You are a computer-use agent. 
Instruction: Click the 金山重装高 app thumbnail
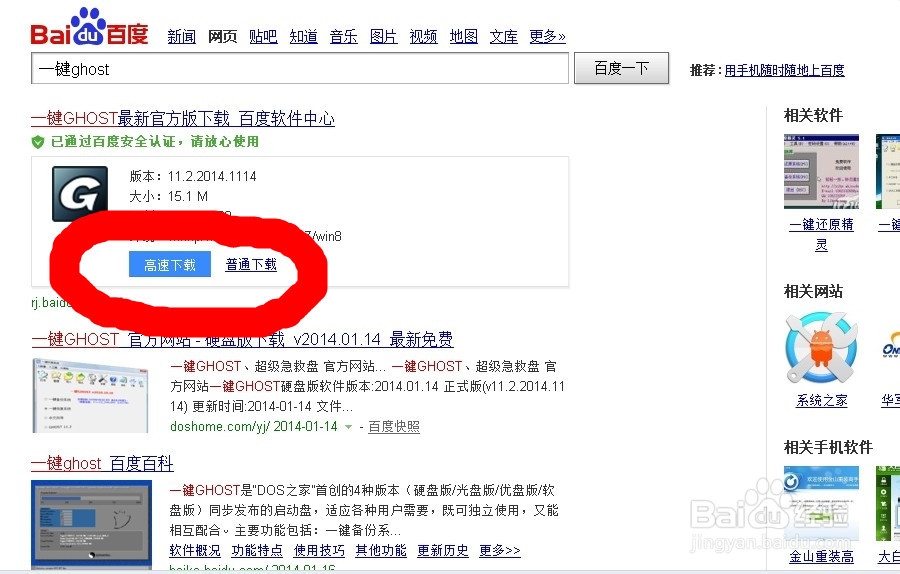(821, 503)
